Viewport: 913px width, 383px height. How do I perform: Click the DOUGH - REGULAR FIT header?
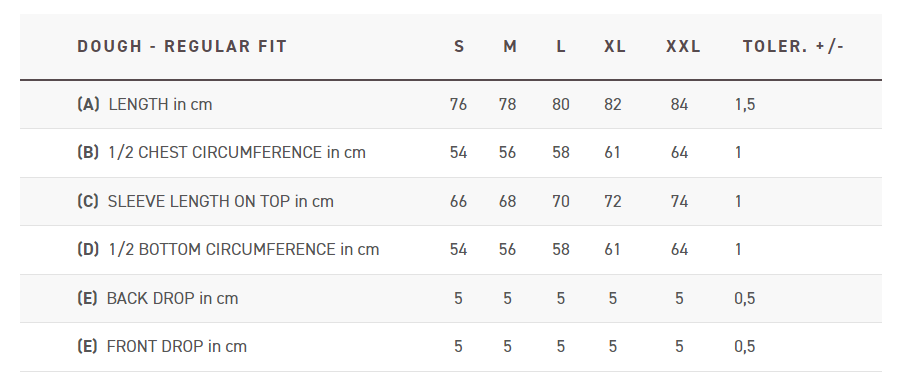click(182, 47)
